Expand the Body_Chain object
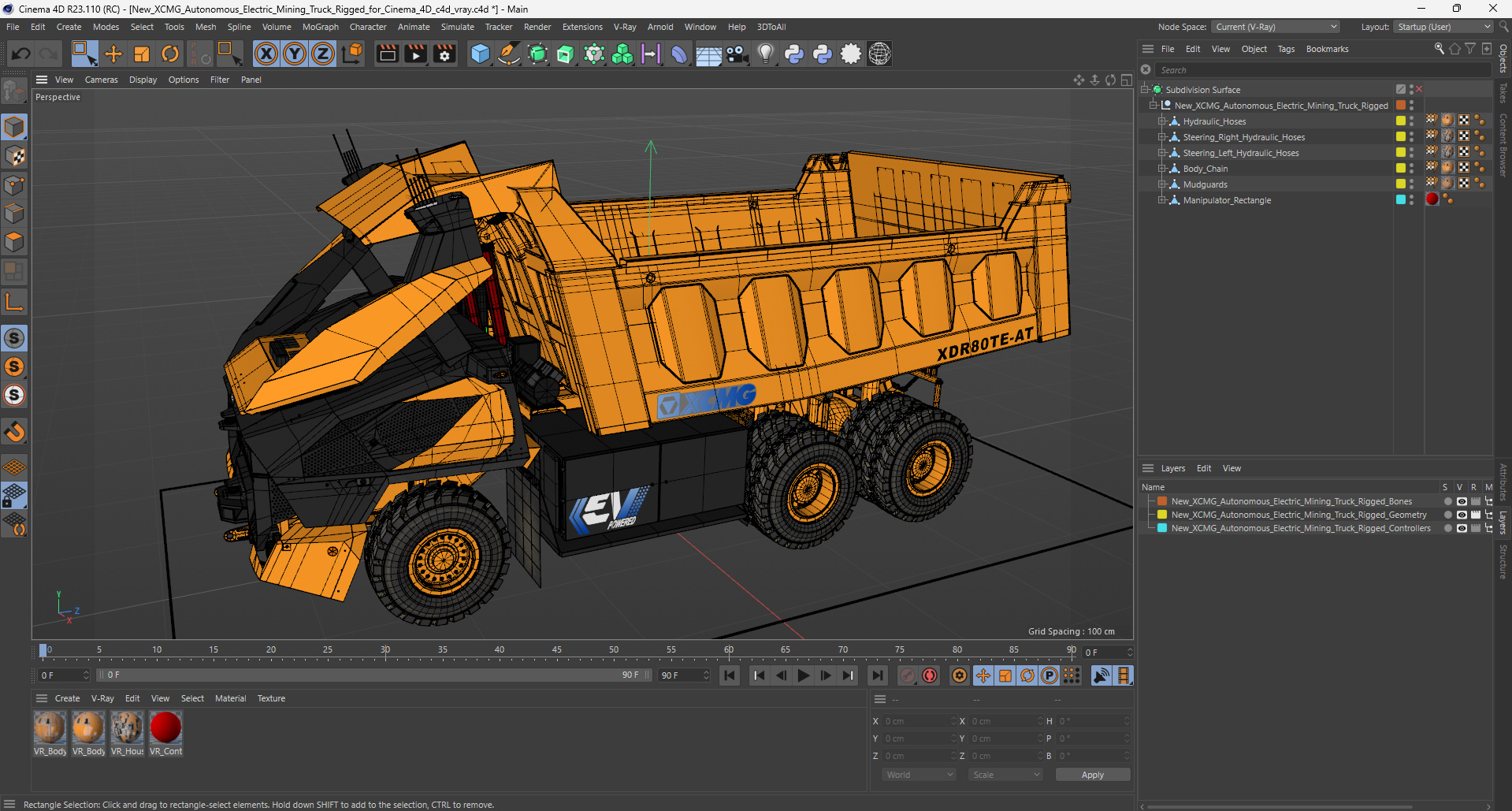The height and width of the screenshot is (811, 1512). [x=1161, y=169]
